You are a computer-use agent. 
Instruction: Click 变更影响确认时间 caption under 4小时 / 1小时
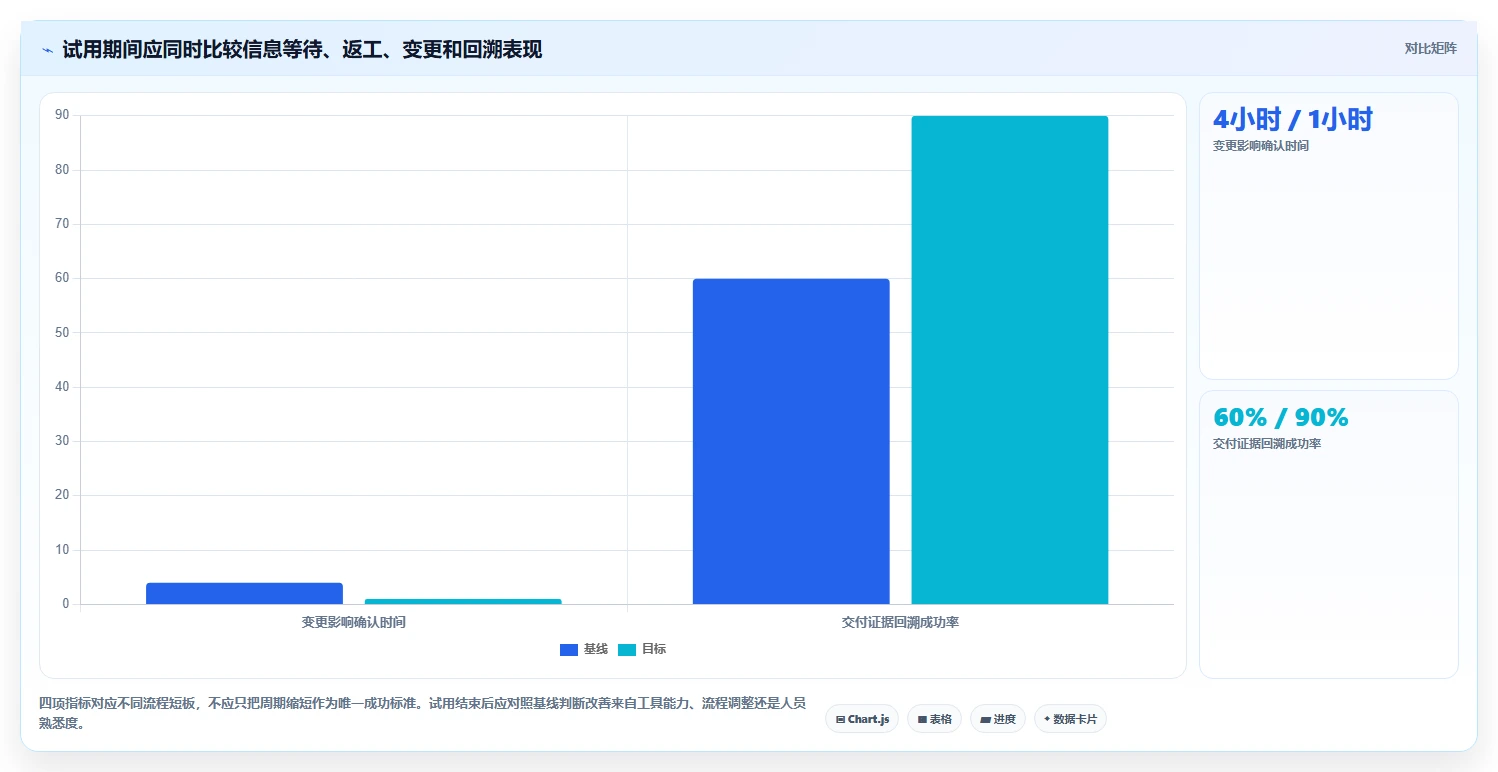1261,146
